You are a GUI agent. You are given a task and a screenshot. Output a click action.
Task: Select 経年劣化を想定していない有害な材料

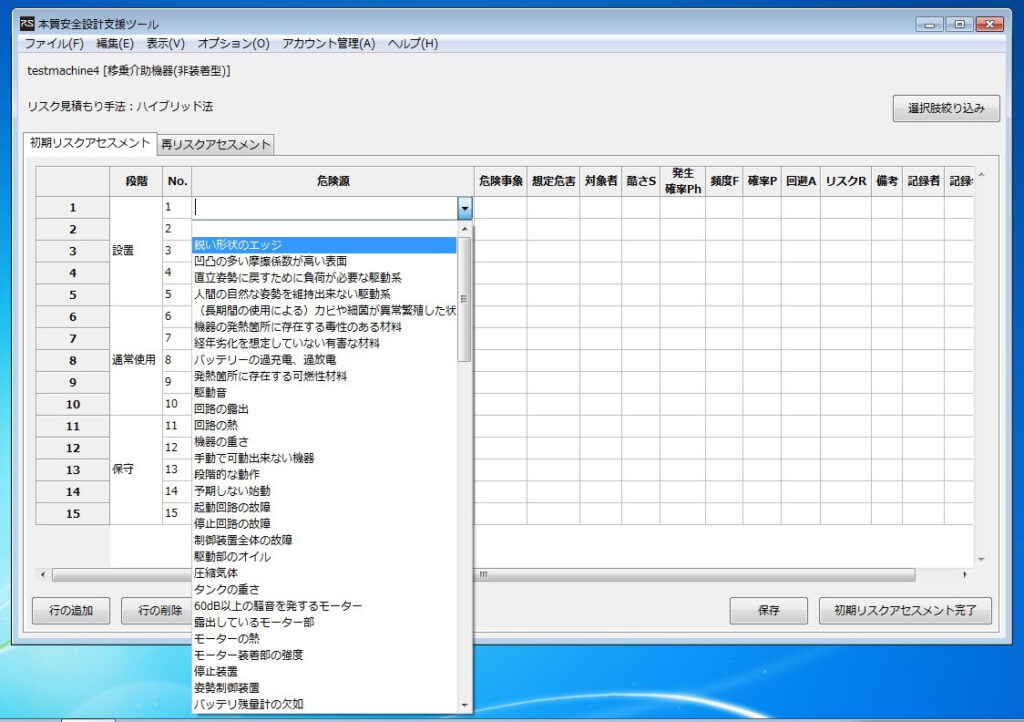click(324, 343)
